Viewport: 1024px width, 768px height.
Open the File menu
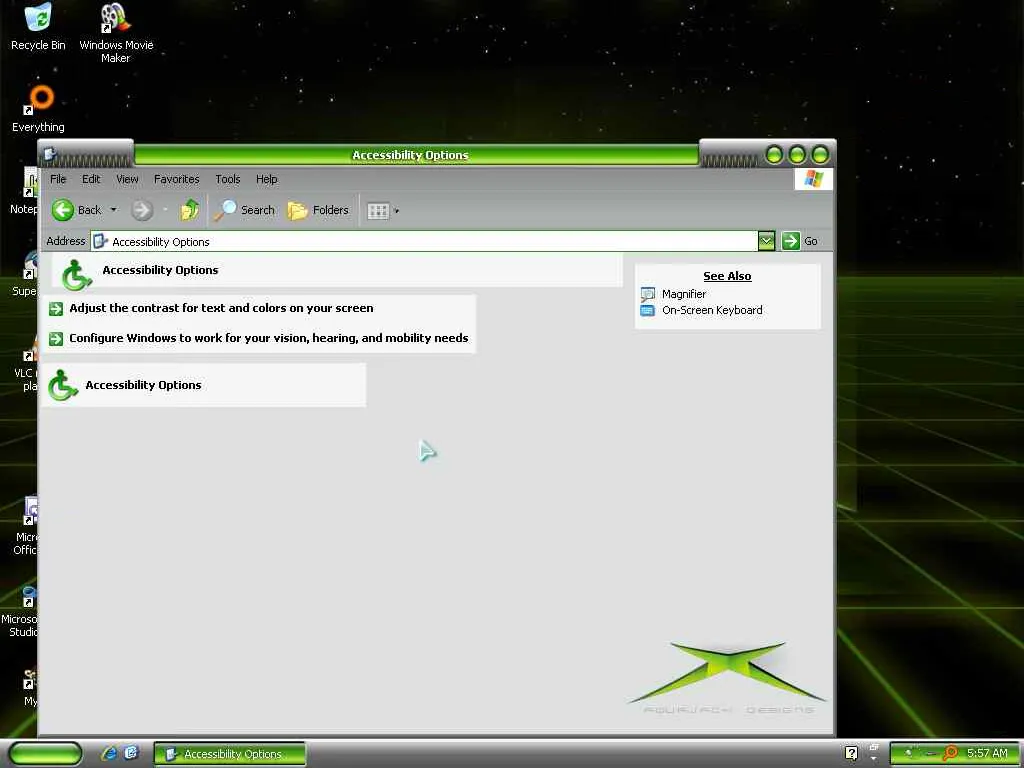click(x=58, y=179)
